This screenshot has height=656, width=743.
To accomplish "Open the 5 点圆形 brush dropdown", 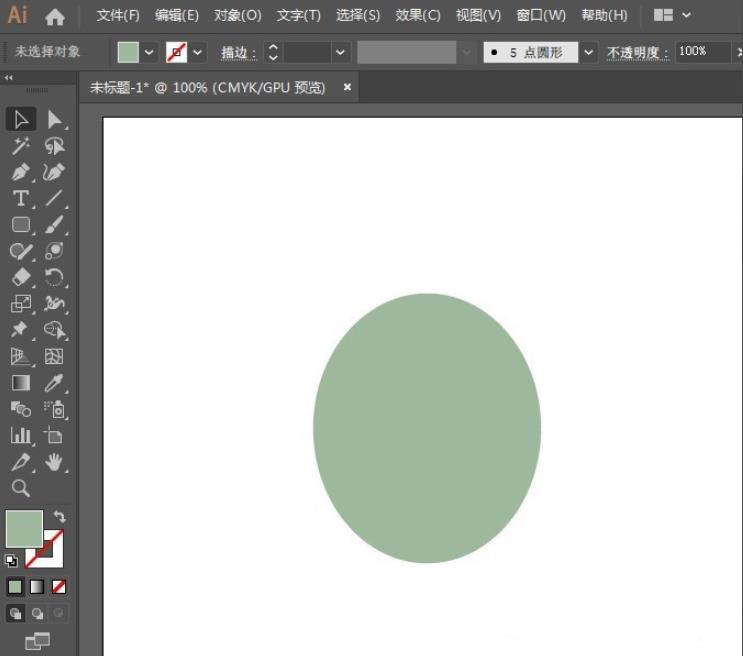I will tap(588, 52).
